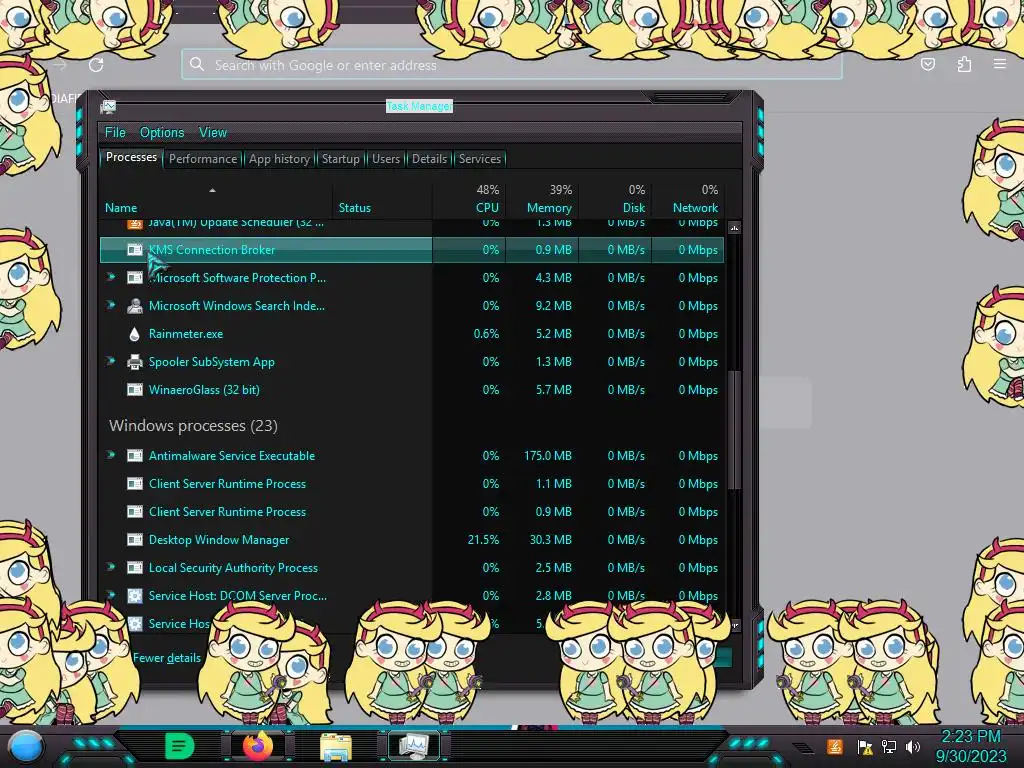Screen dimensions: 1024x768
Task: Click the Rainmeter.exe droplet icon
Action: 135,334
